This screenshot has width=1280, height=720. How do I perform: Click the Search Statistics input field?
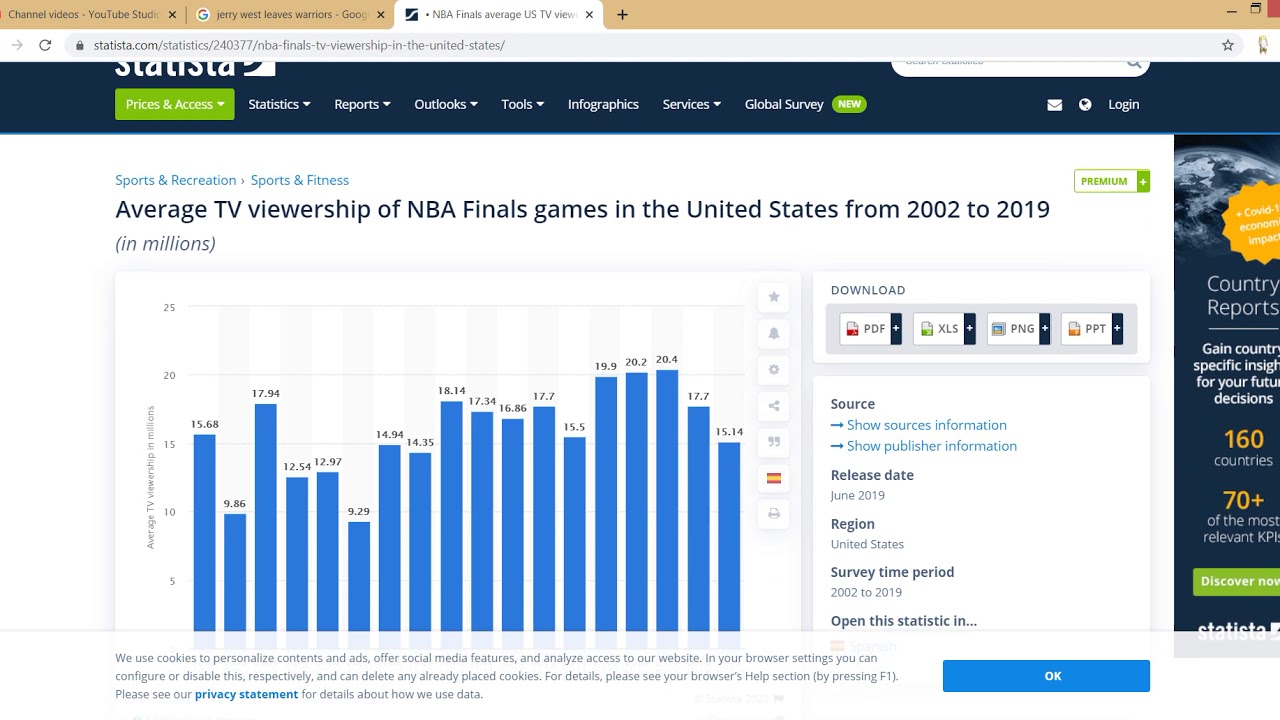pyautogui.click(x=1010, y=64)
